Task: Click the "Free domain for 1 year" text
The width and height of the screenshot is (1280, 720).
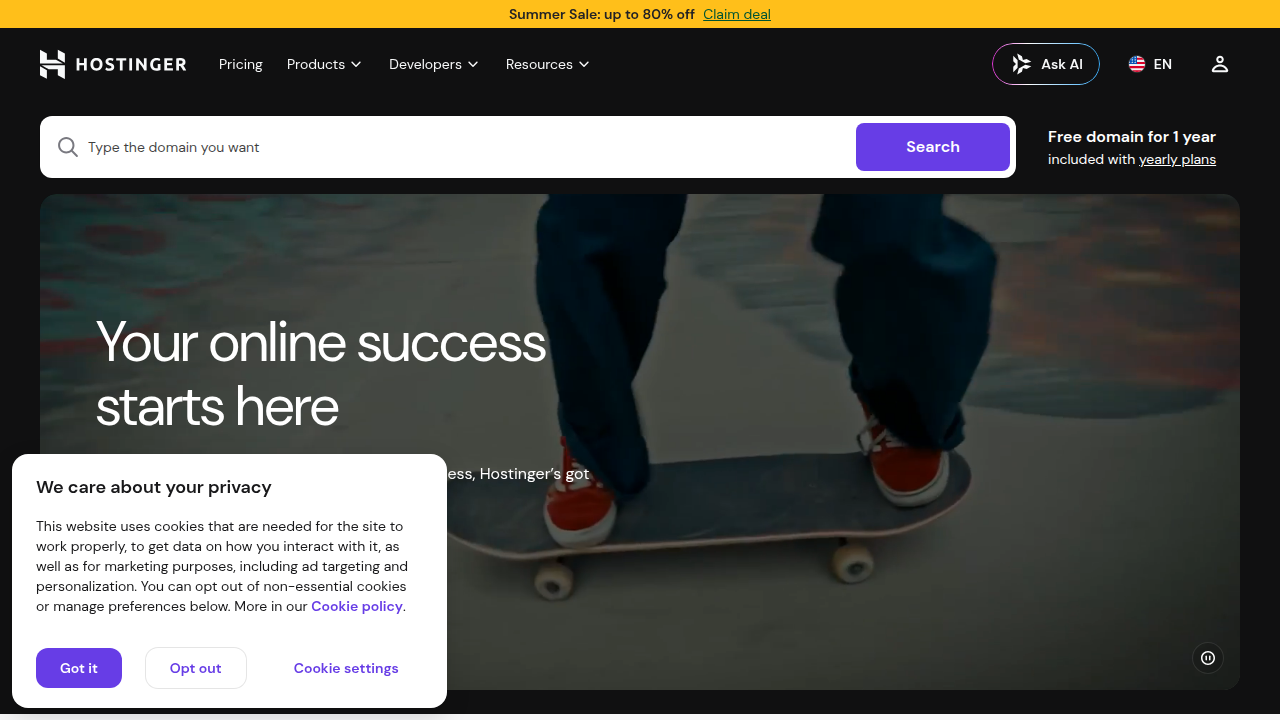Action: (x=1132, y=137)
